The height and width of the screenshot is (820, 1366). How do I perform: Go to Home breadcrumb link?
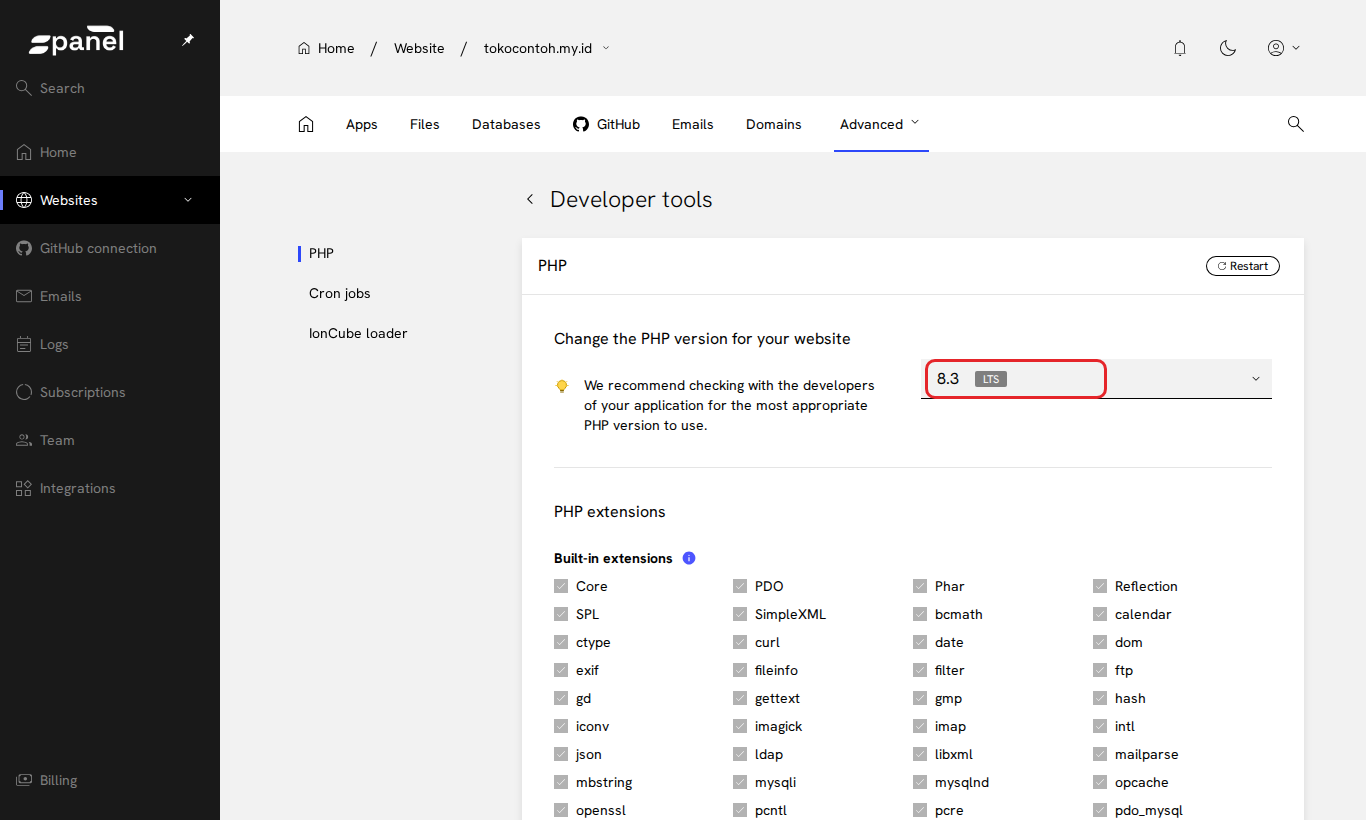(326, 48)
